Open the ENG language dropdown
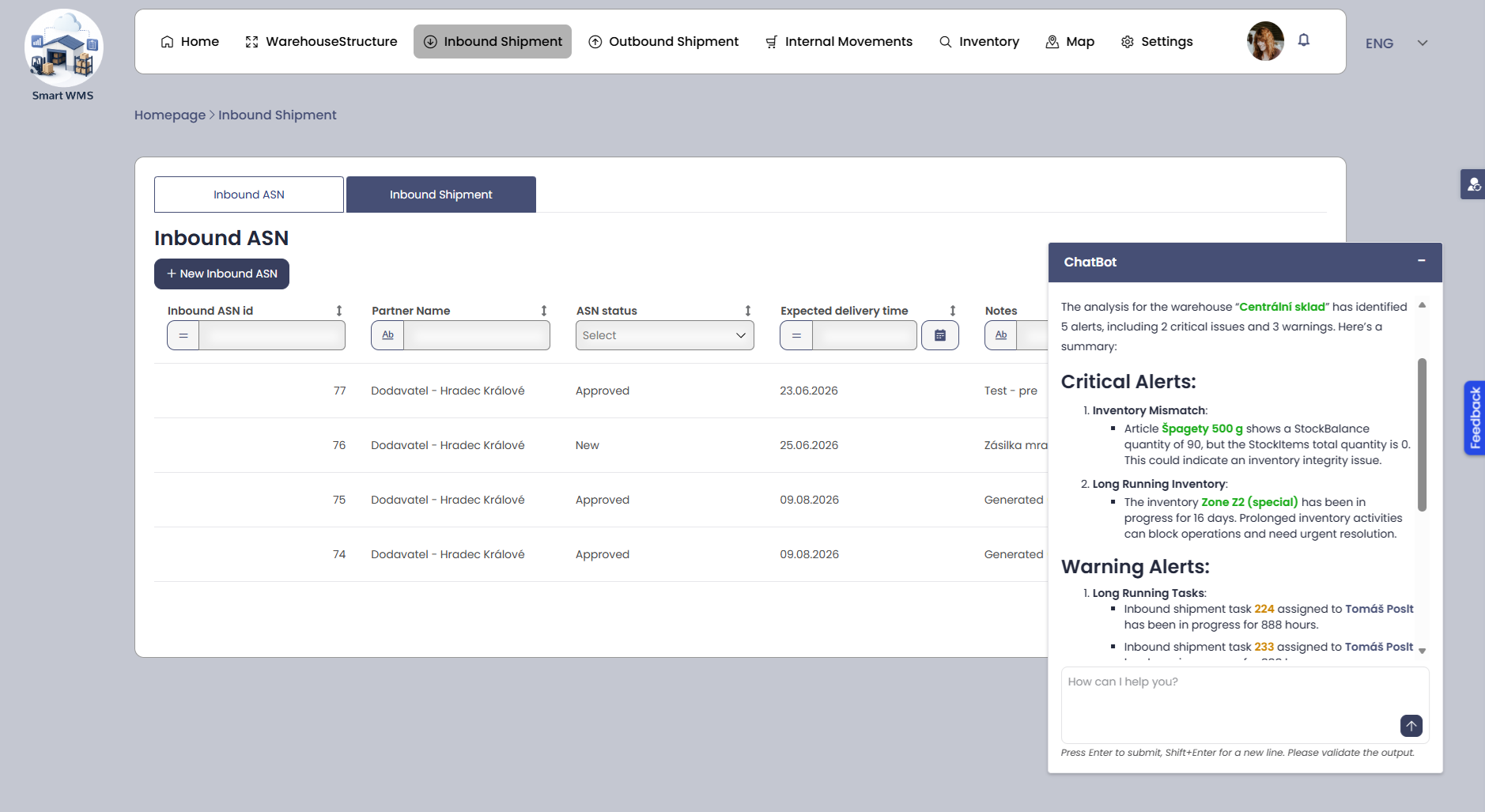 point(1396,43)
